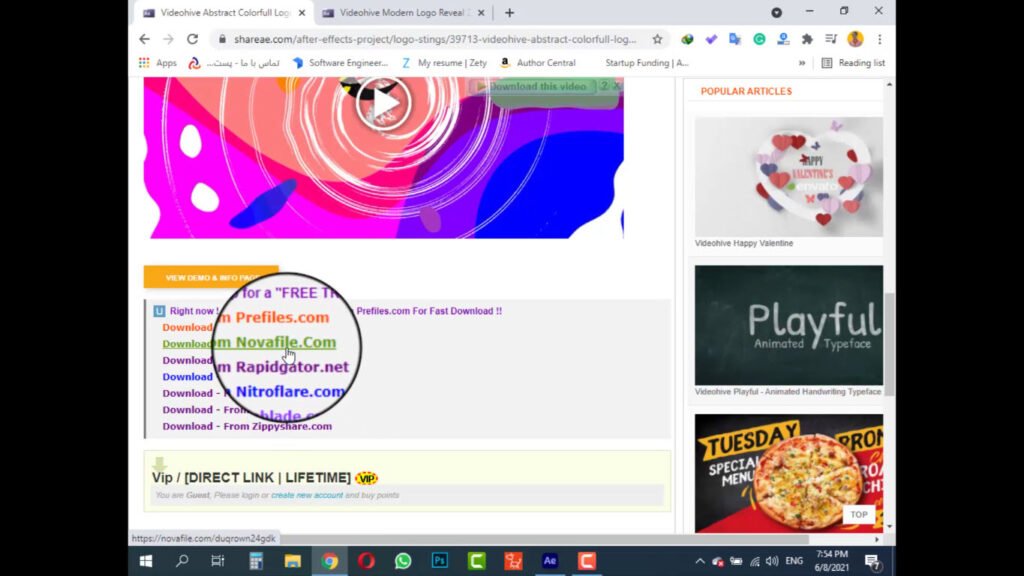Switch to the Videohive Modern Logo Reveal tab
This screenshot has height=576, width=1024.
(402, 12)
